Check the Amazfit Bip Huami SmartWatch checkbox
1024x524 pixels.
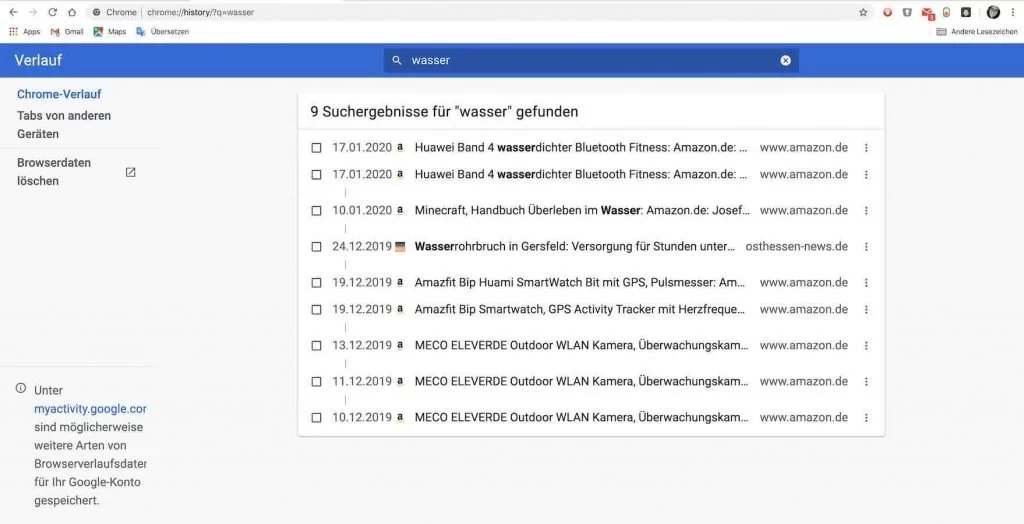316,282
